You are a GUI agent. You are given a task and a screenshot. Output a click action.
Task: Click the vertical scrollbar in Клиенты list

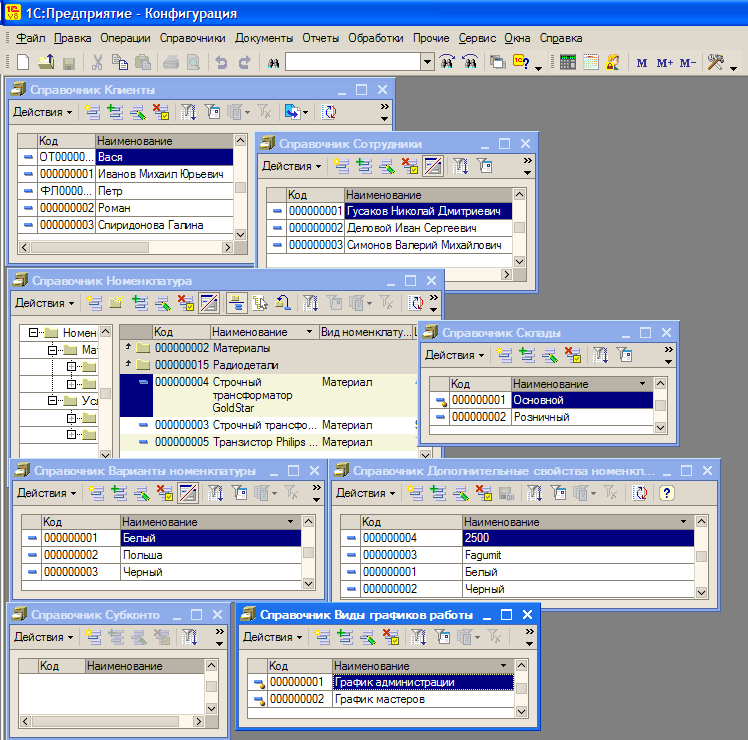pyautogui.click(x=240, y=187)
